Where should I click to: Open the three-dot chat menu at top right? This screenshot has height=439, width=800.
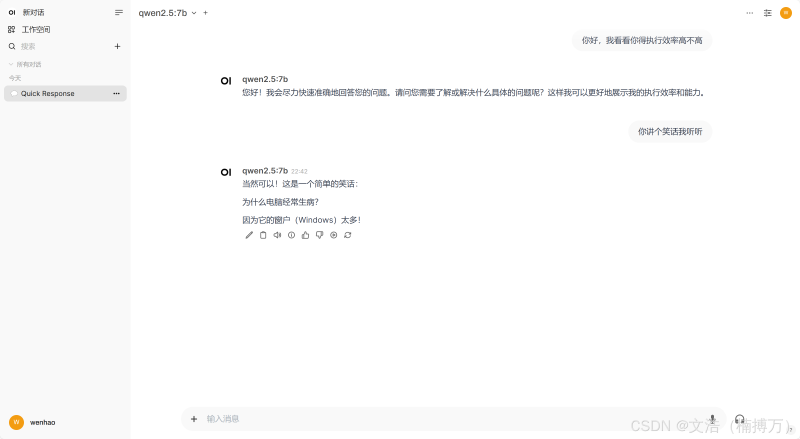point(749,13)
